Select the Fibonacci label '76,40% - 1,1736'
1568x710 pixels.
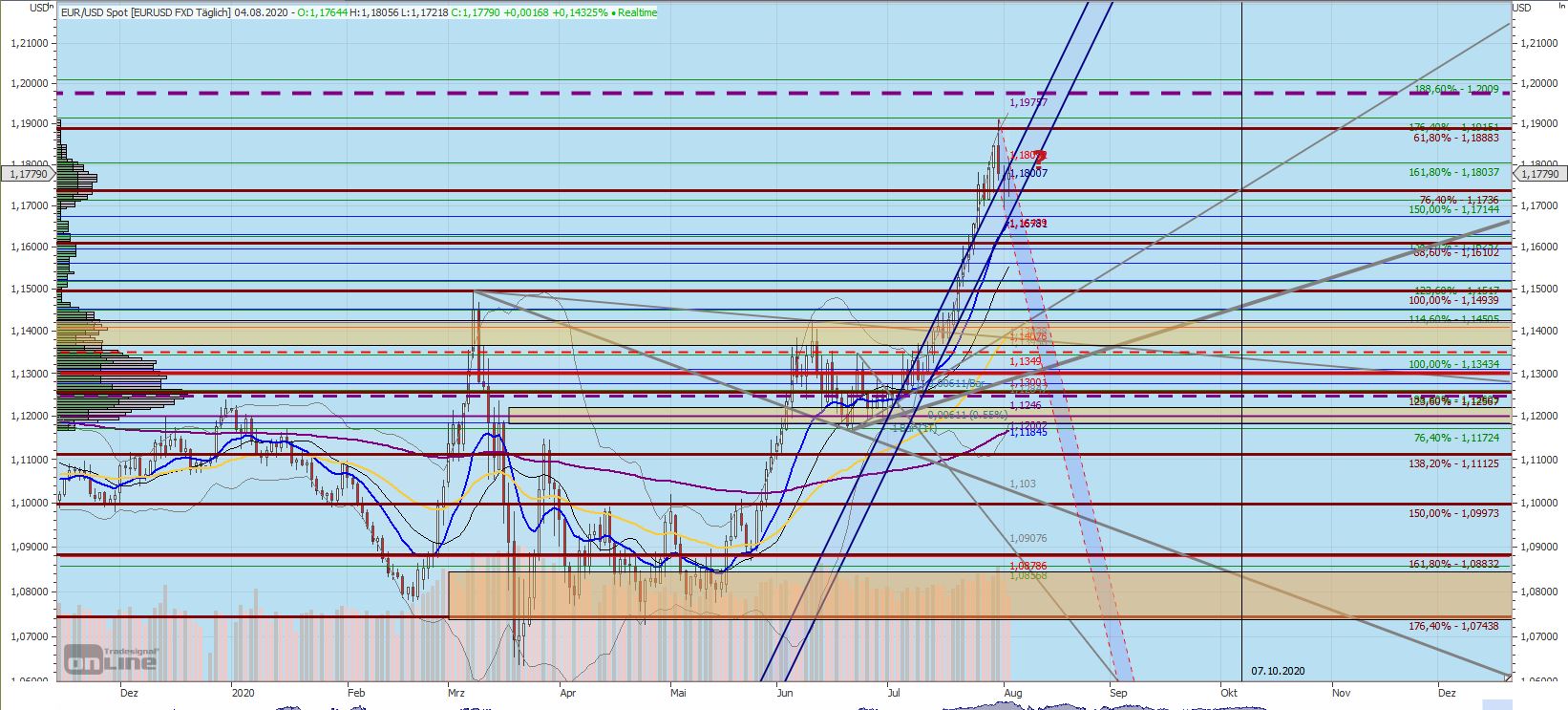click(1459, 199)
